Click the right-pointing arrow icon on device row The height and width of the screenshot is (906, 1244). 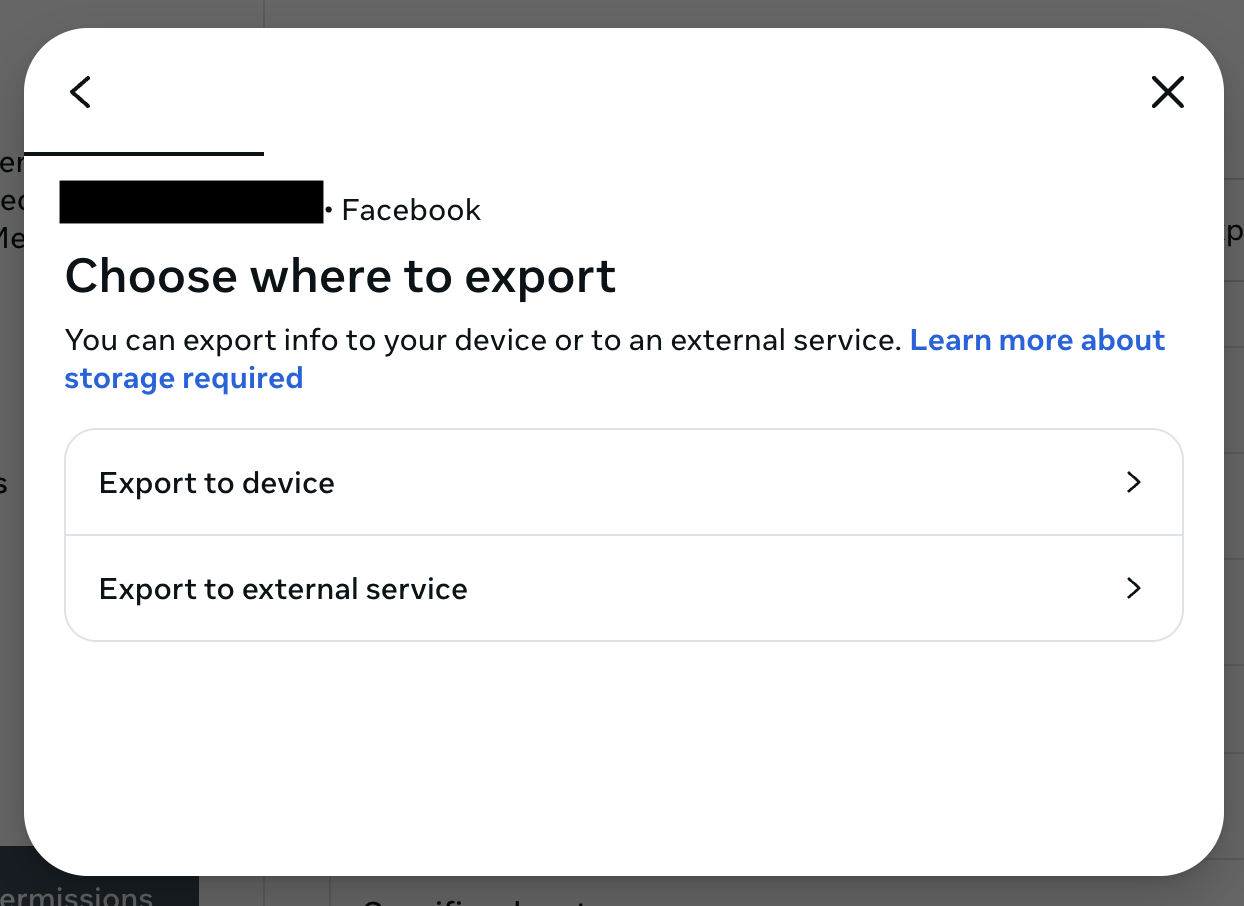pos(1134,482)
